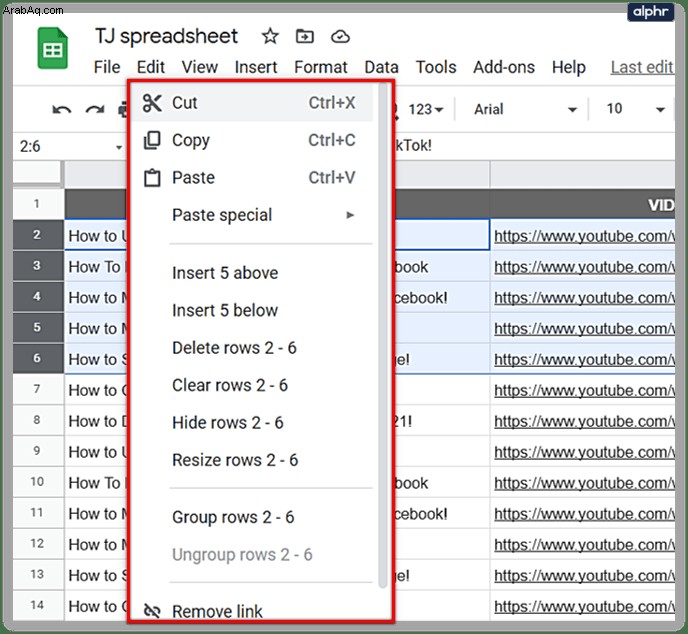Open the Help menu
The width and height of the screenshot is (688, 634).
[x=569, y=67]
